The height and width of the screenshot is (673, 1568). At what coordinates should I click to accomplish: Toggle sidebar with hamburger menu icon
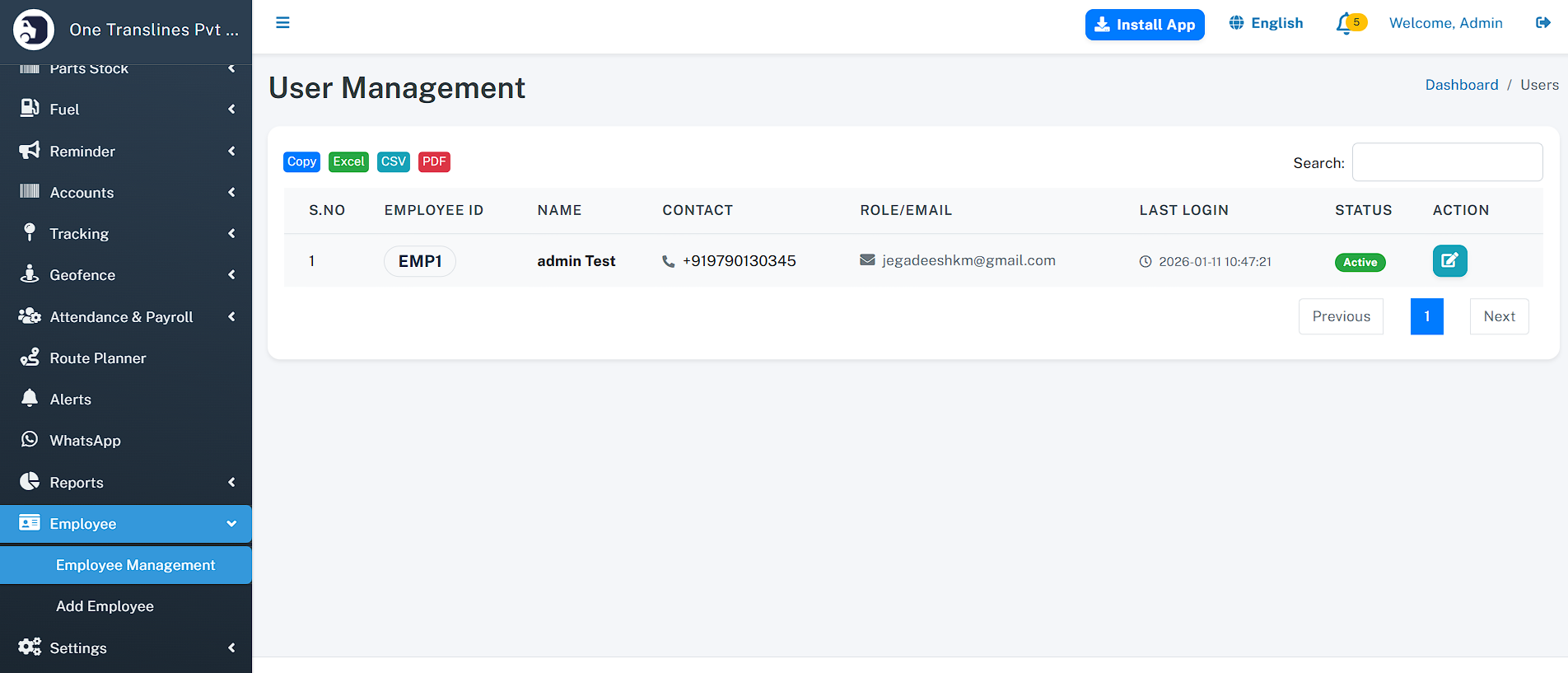282,23
